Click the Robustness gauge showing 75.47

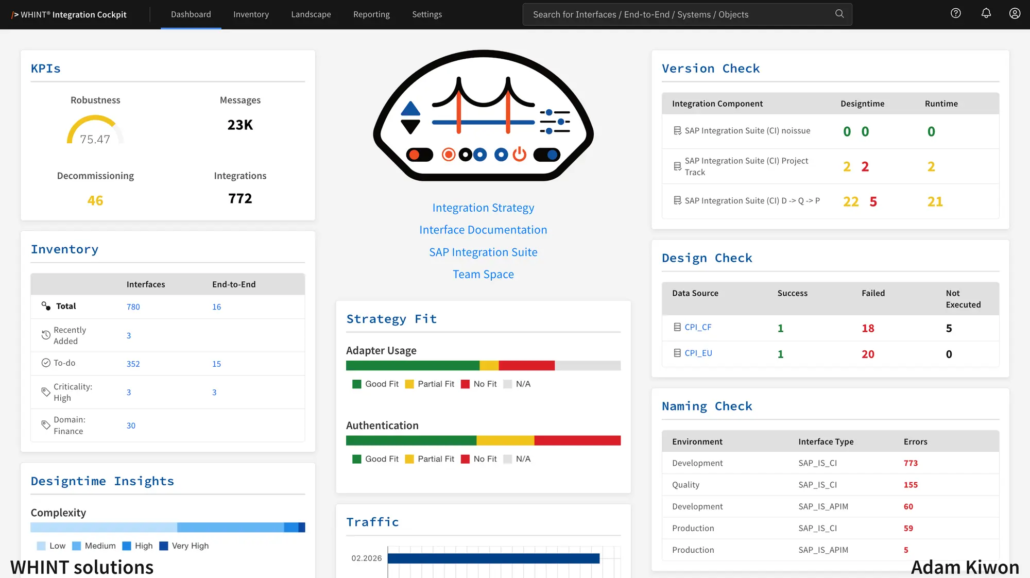95,131
